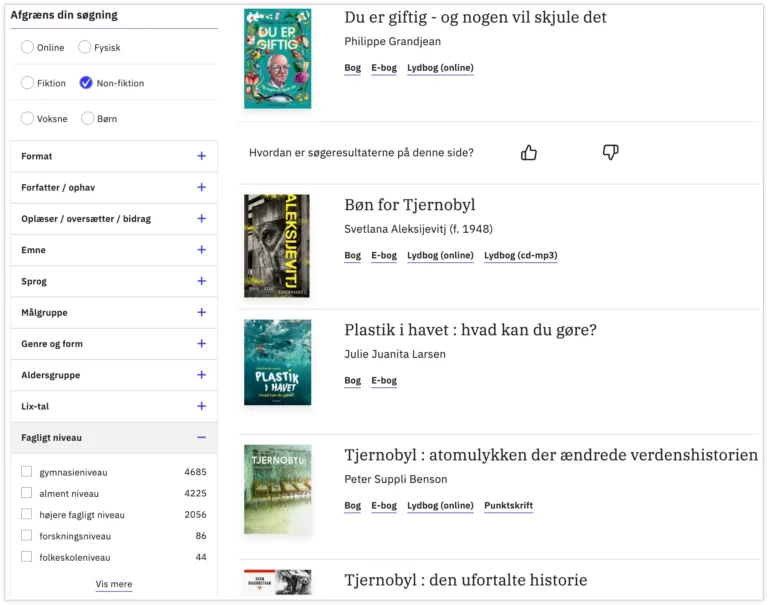Click the thumbs down feedback icon
This screenshot has height=605, width=768.
tap(610, 152)
